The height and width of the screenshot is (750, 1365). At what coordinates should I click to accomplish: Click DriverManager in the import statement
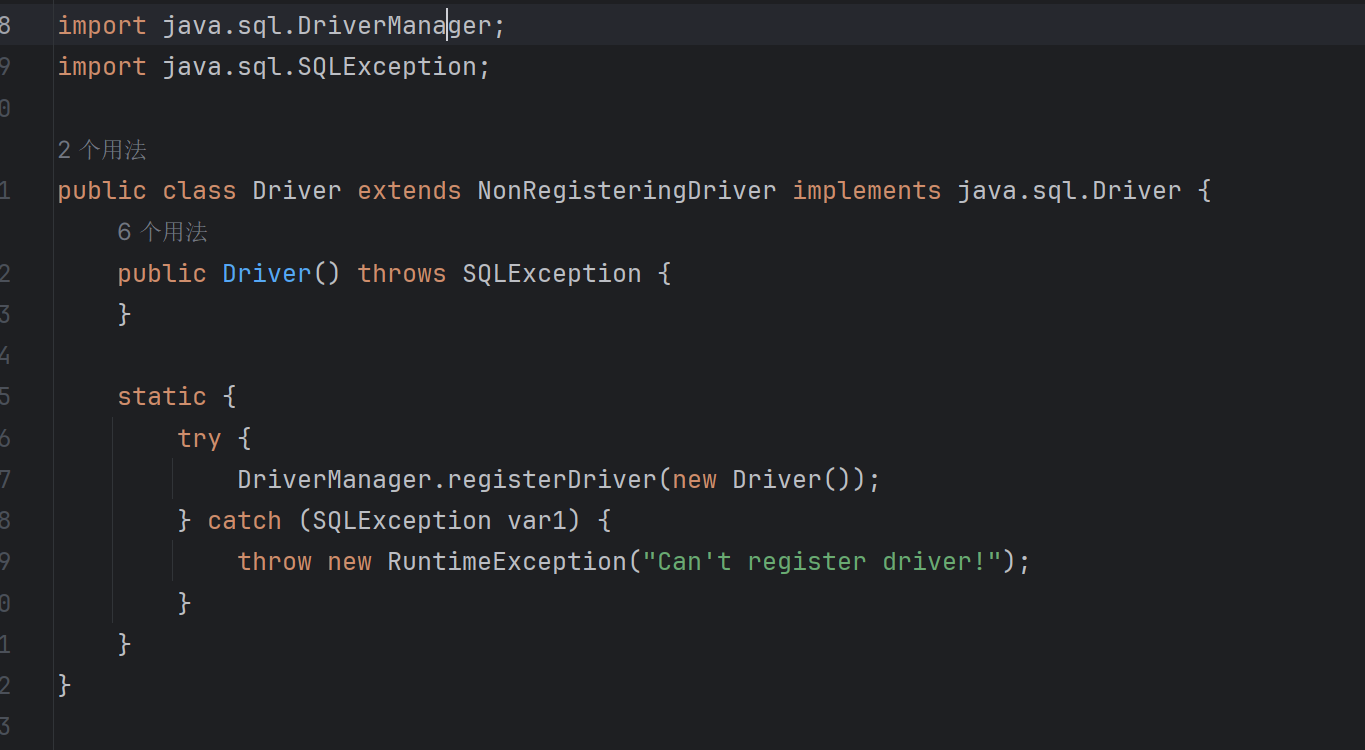click(x=394, y=26)
